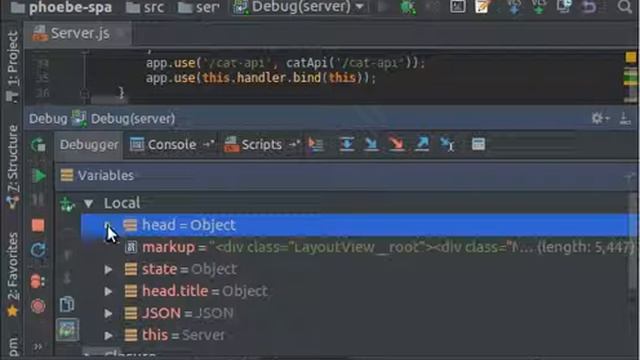Screen dimensions: 640x360
Task: Close the Server.js editor tab
Action: point(121,33)
